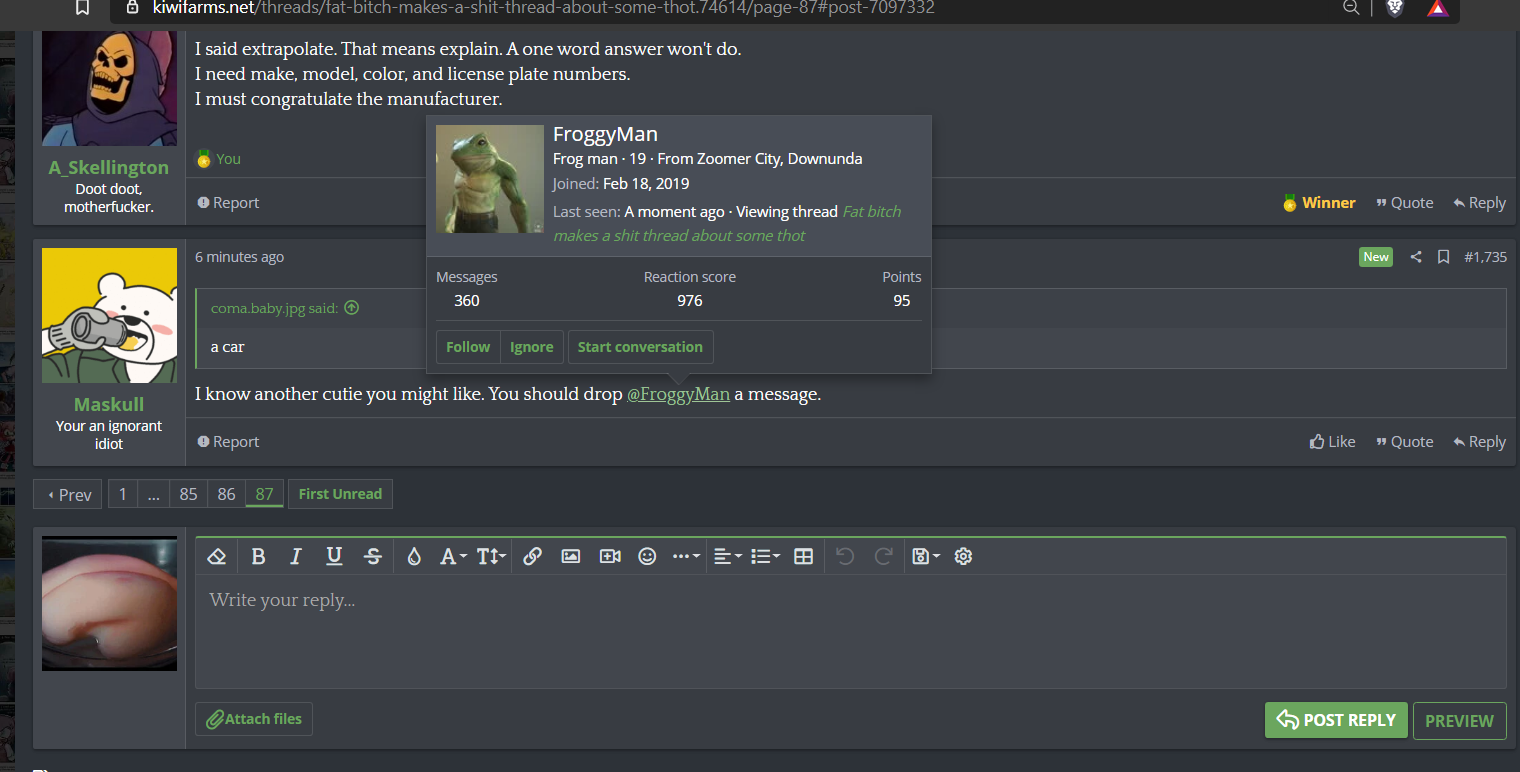1520x772 pixels.
Task: Like Maskull's post
Action: click(1332, 442)
